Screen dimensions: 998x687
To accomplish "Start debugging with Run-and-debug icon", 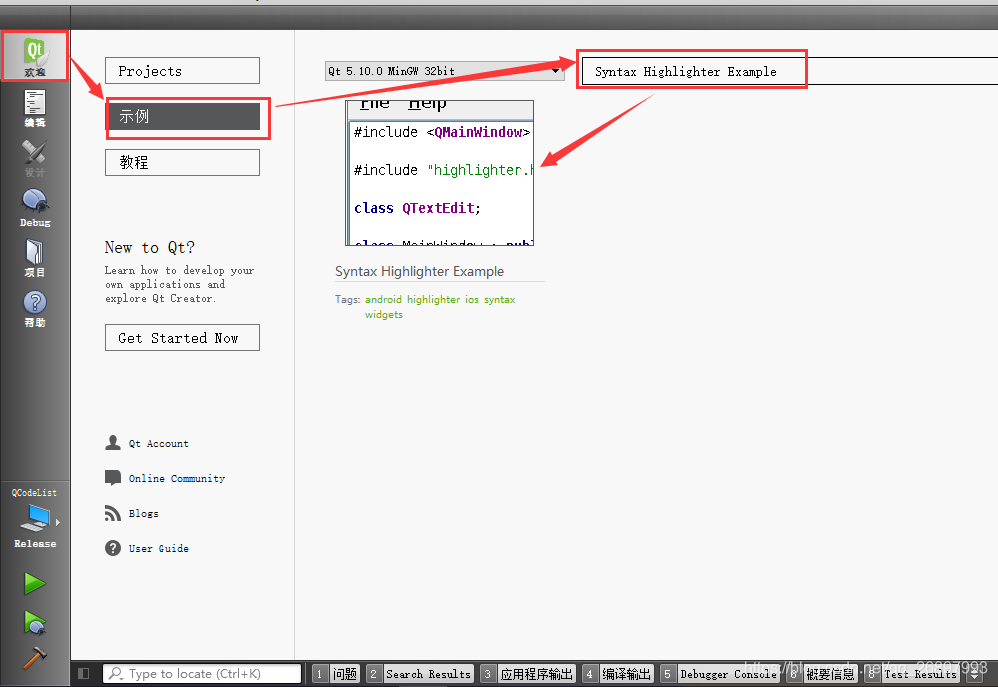I will [34, 622].
